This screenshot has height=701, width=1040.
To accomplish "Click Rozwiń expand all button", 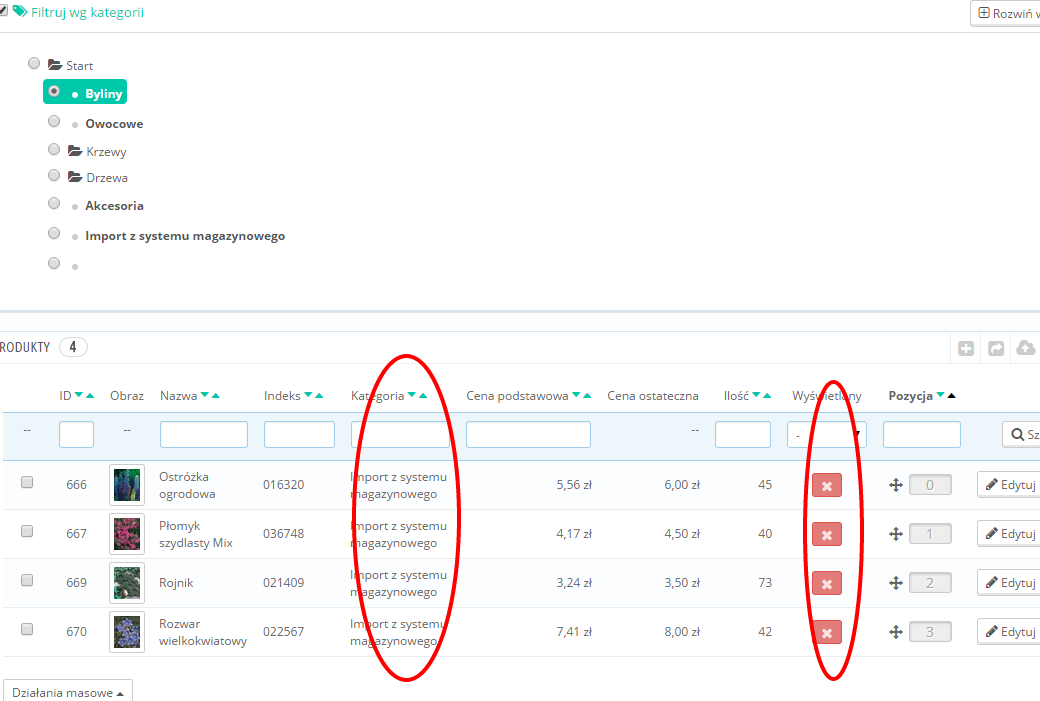I will (1006, 13).
